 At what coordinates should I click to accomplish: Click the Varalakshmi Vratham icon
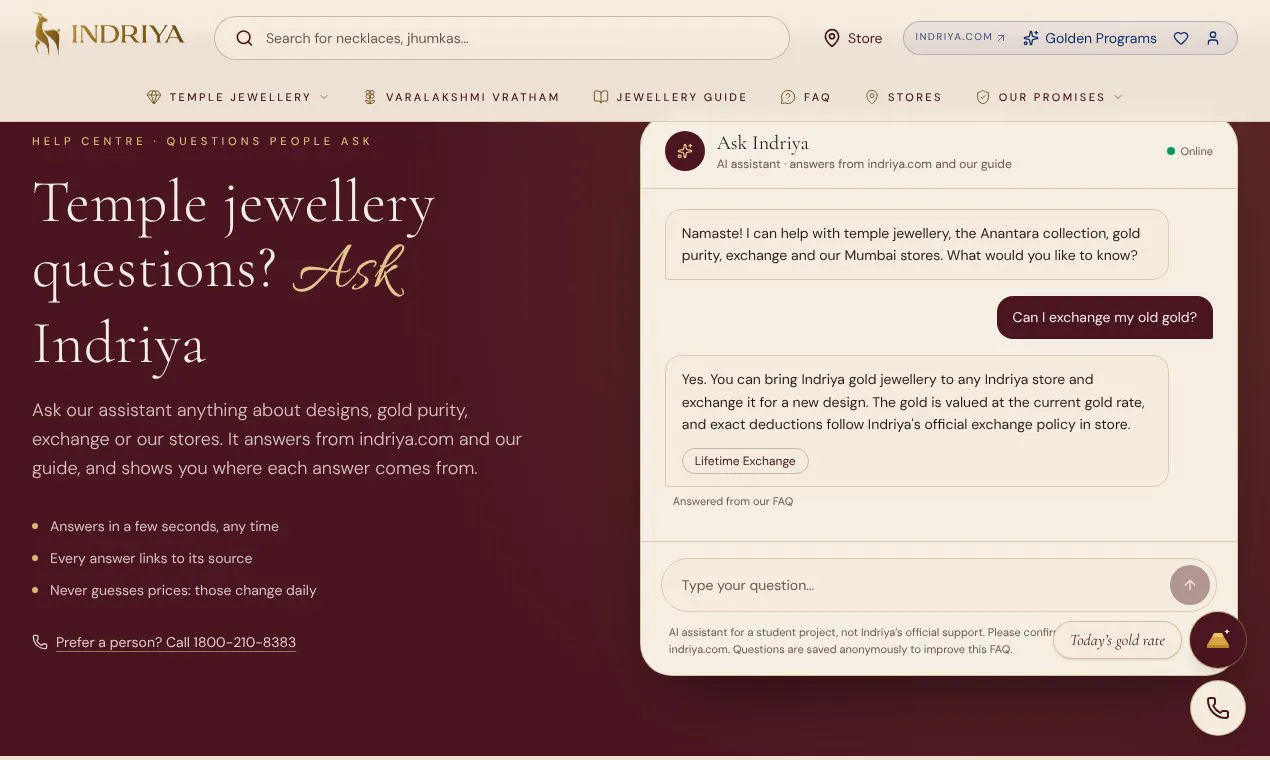(x=370, y=97)
